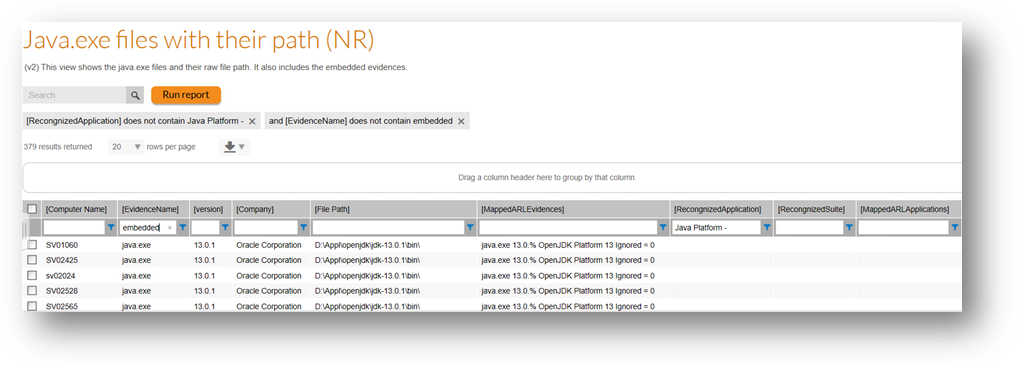Click the File Path filter text box

click(389, 228)
